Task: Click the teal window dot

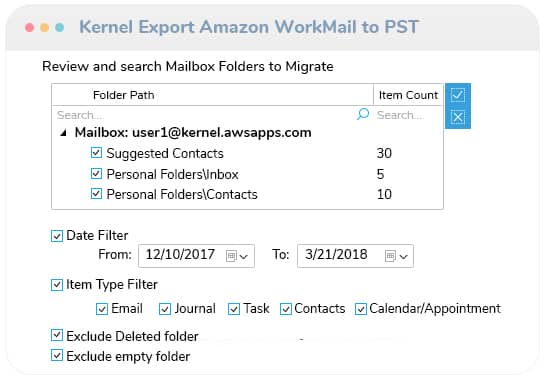Action: 59,27
